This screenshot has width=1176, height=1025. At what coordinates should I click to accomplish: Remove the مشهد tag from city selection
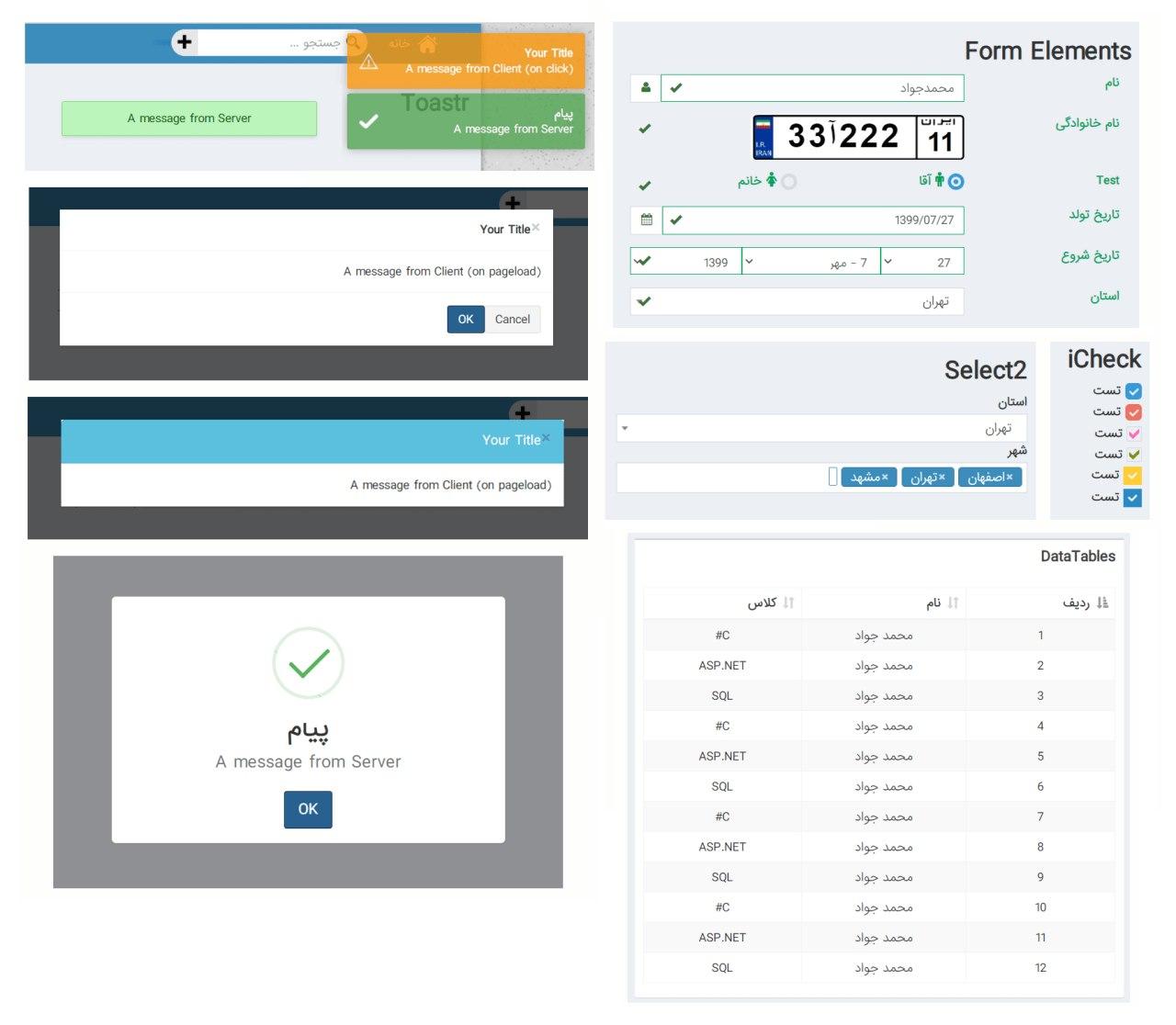click(x=885, y=477)
